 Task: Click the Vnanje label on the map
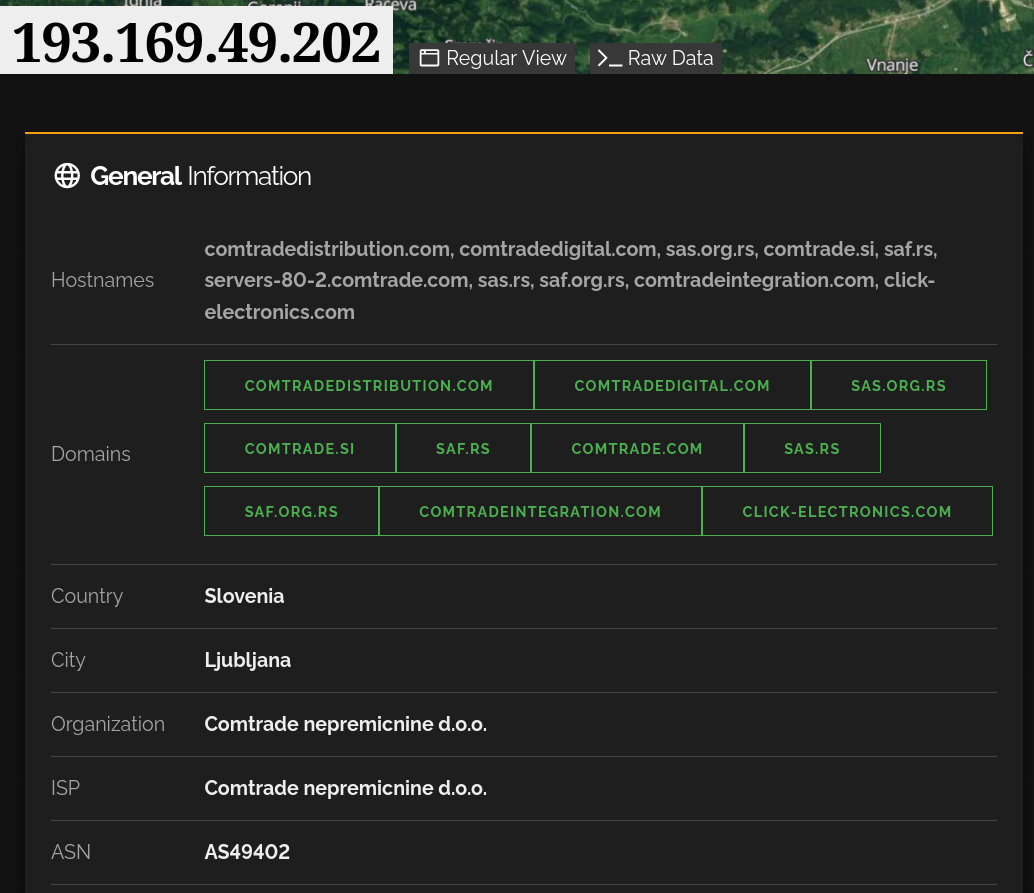(892, 65)
